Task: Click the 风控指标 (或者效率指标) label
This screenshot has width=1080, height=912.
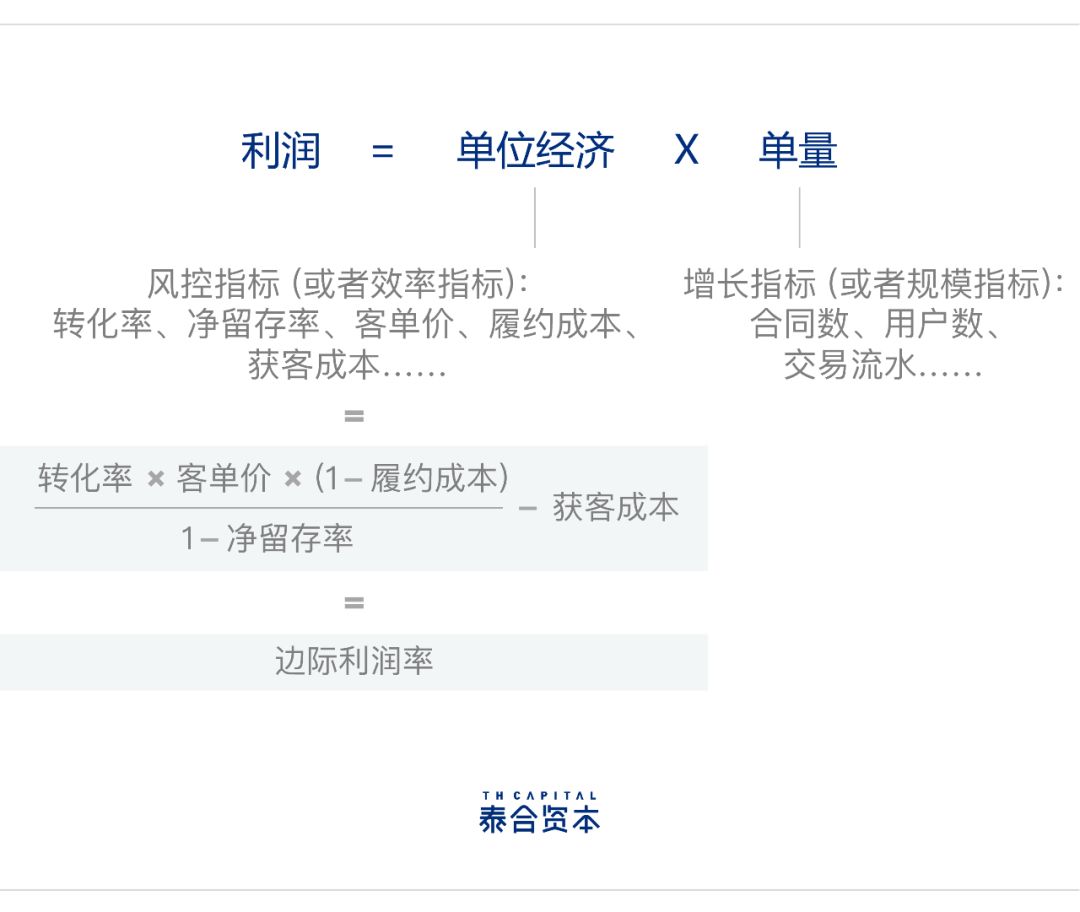Action: pyautogui.click(x=338, y=283)
